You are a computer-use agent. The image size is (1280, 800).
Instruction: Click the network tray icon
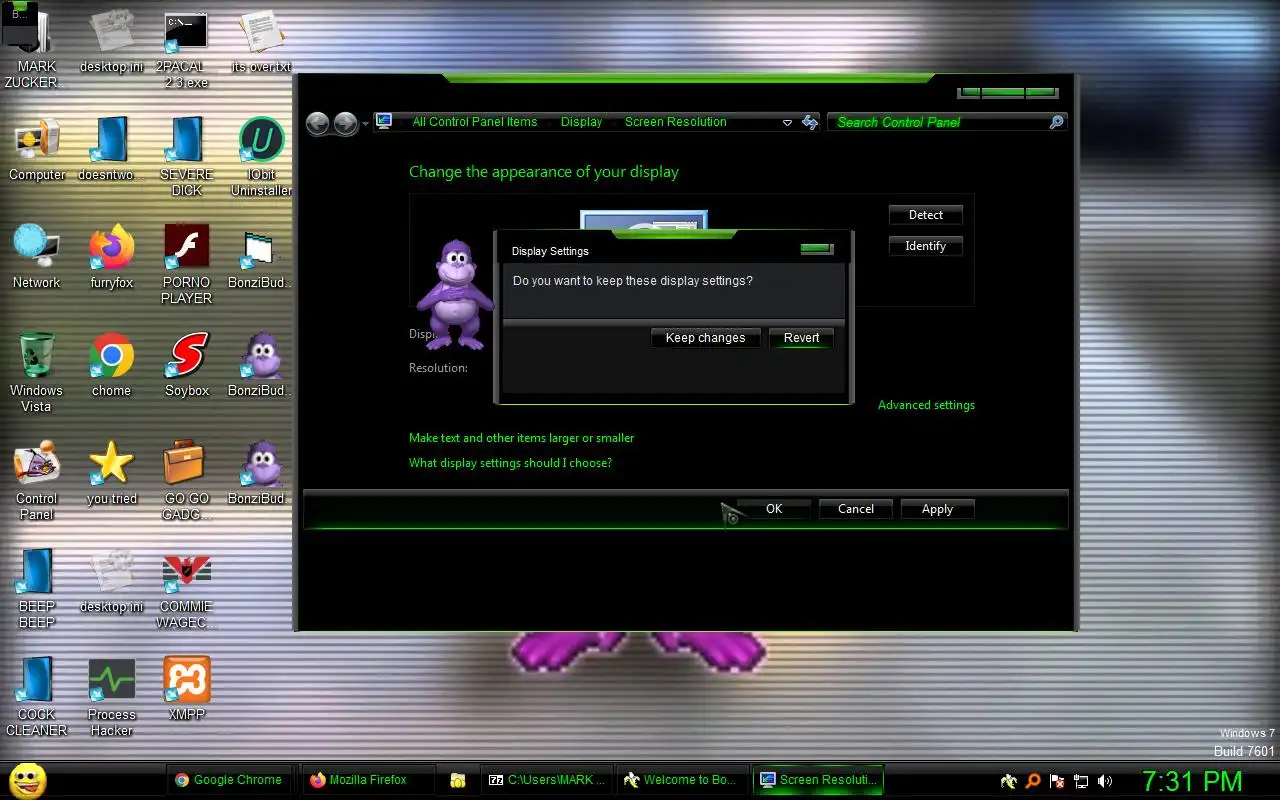[1081, 781]
